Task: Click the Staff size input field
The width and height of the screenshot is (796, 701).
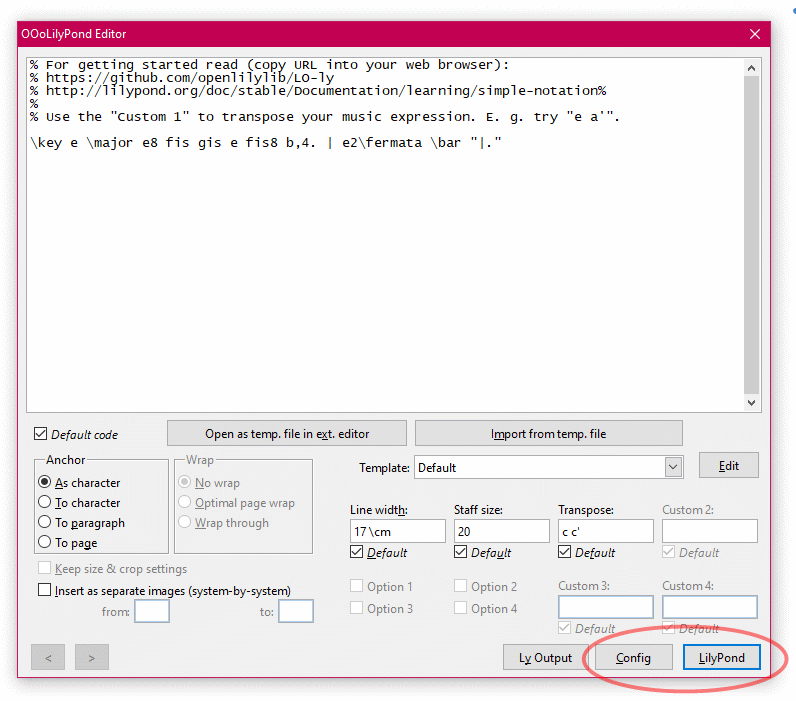Action: 502,531
